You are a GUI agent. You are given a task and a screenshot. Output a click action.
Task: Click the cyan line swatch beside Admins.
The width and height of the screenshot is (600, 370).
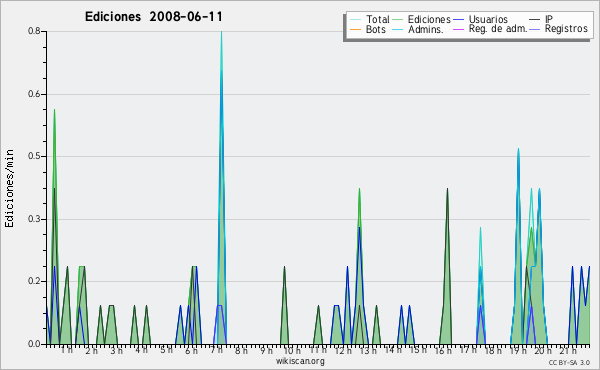coord(398,30)
